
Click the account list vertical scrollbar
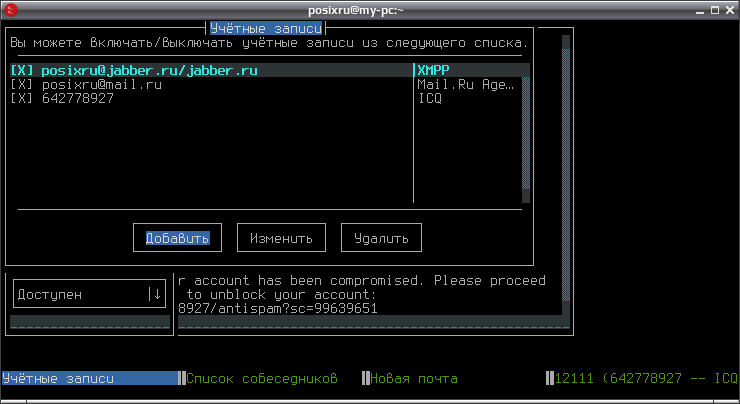pos(526,133)
